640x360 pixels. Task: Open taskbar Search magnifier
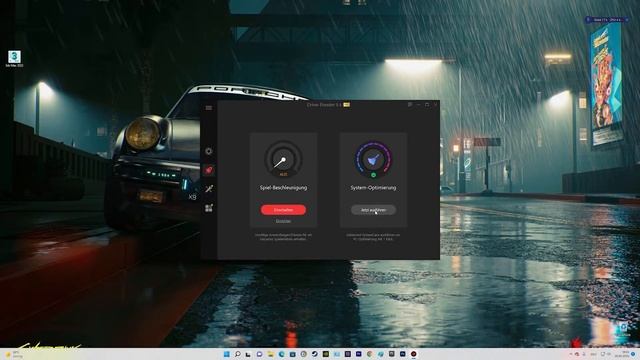(x=238, y=354)
